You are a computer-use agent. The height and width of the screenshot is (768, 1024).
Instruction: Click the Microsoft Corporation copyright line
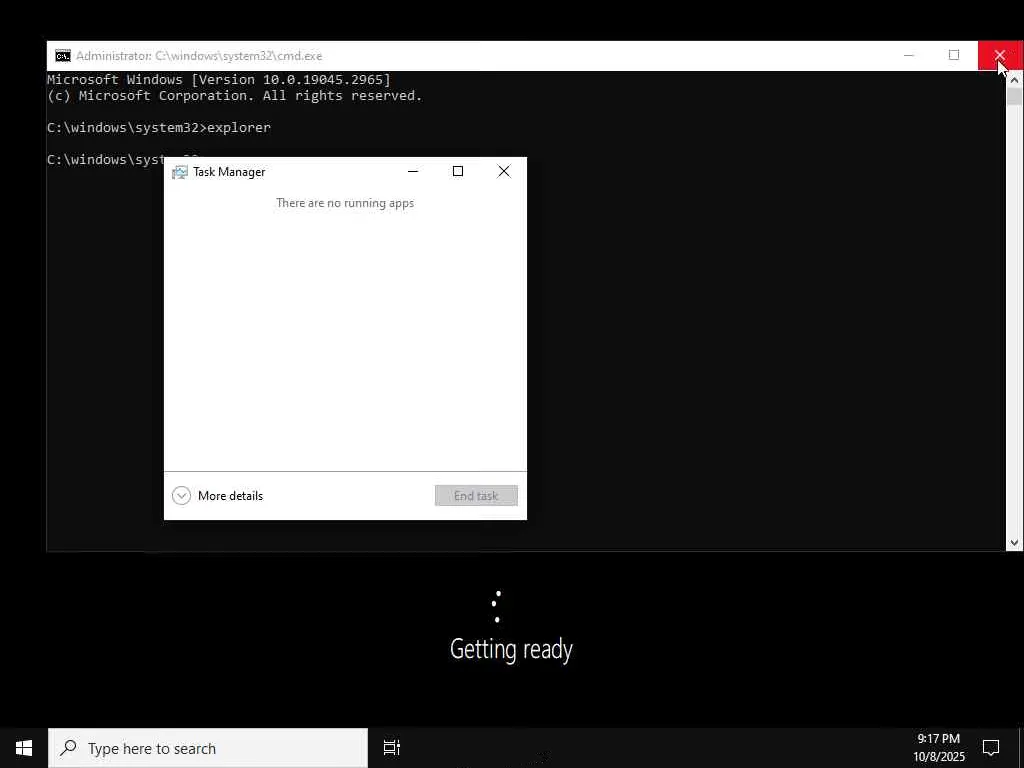point(234,96)
